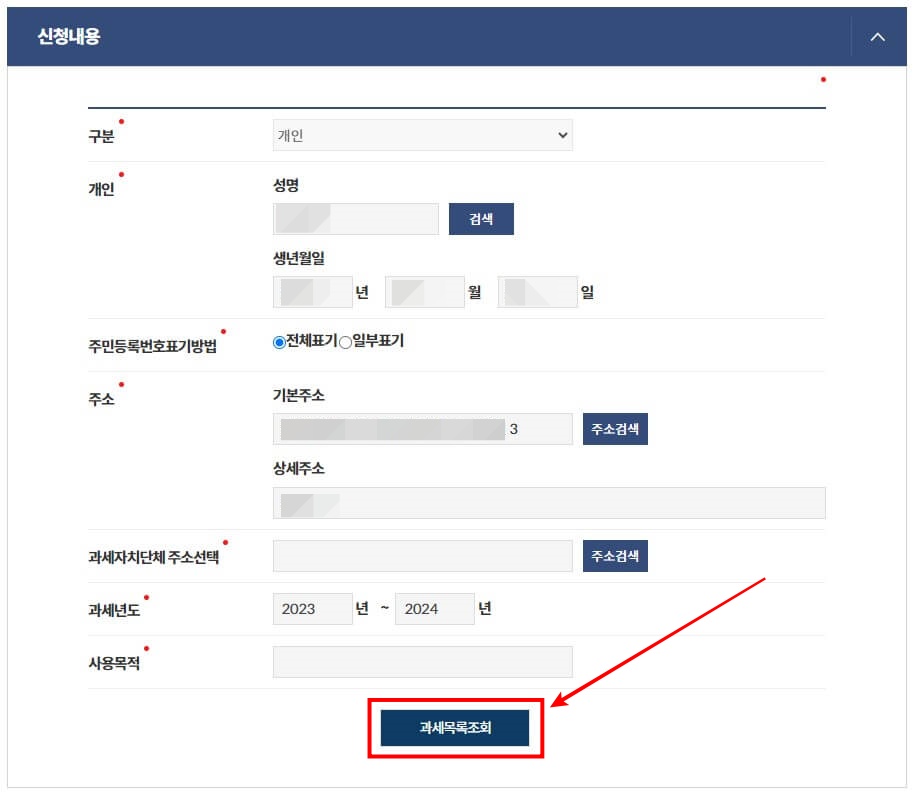Click the birth day field before 일

coord(537,292)
